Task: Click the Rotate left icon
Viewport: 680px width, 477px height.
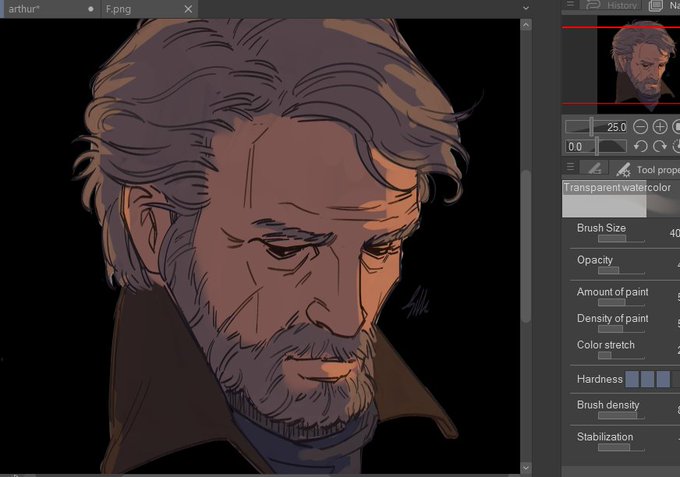Action: tap(641, 146)
